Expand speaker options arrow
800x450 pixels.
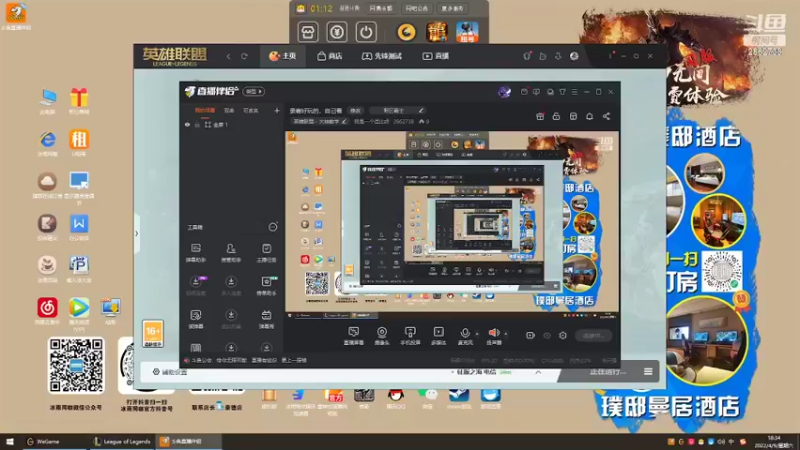[506, 334]
